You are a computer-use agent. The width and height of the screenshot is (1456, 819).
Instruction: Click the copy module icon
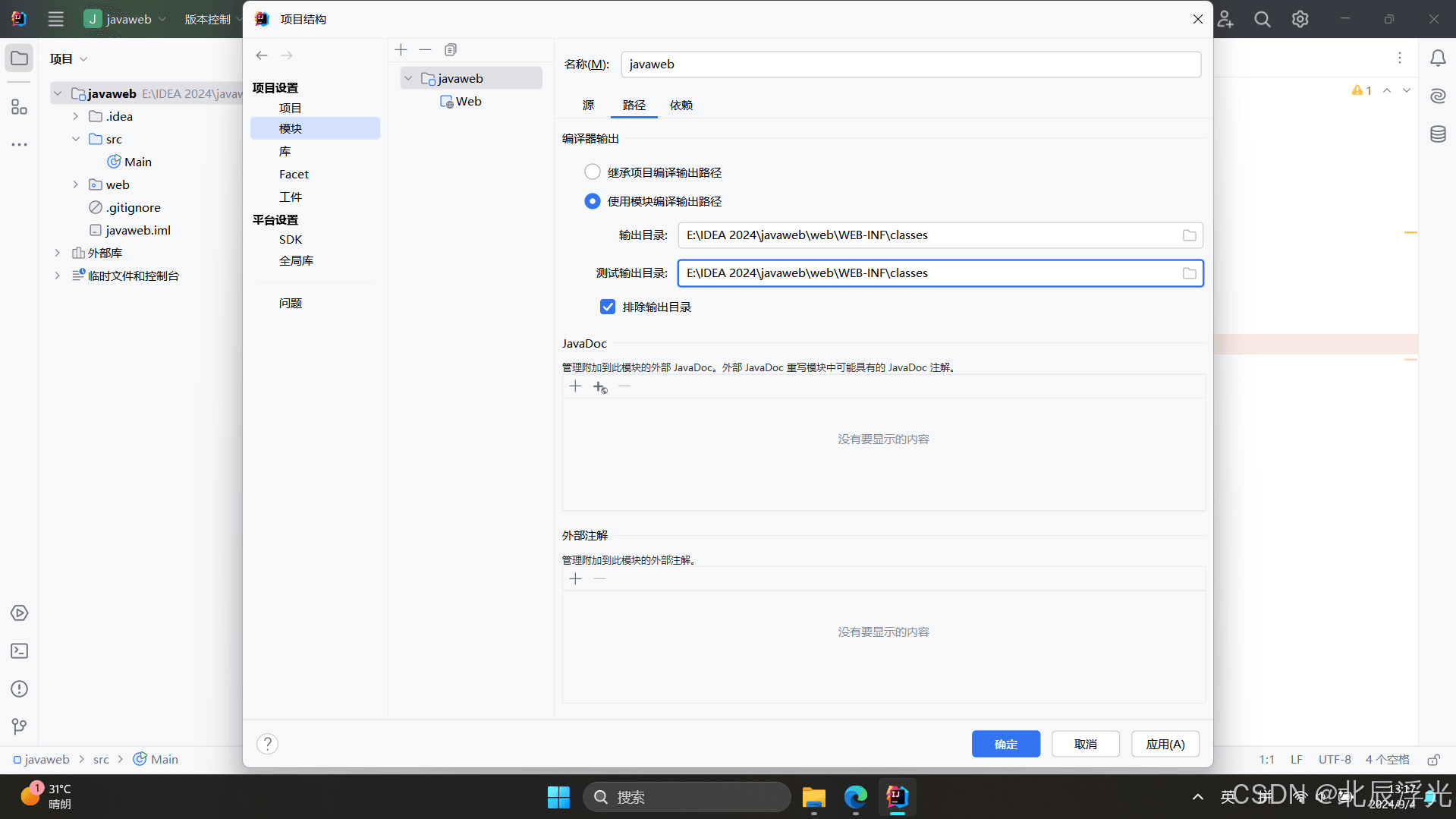450,50
